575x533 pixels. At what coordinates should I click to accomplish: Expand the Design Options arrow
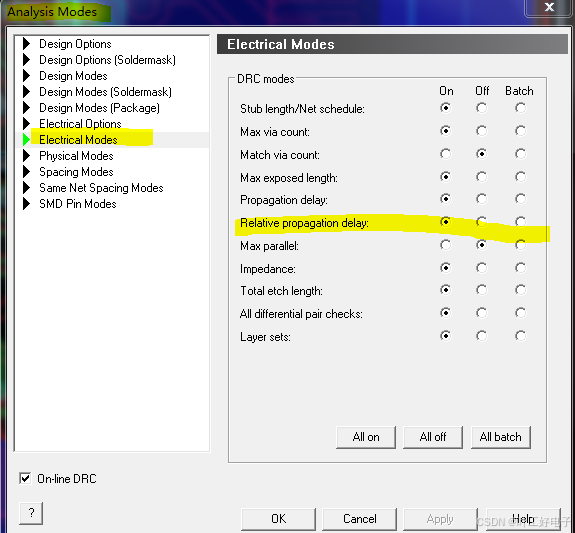pyautogui.click(x=26, y=44)
